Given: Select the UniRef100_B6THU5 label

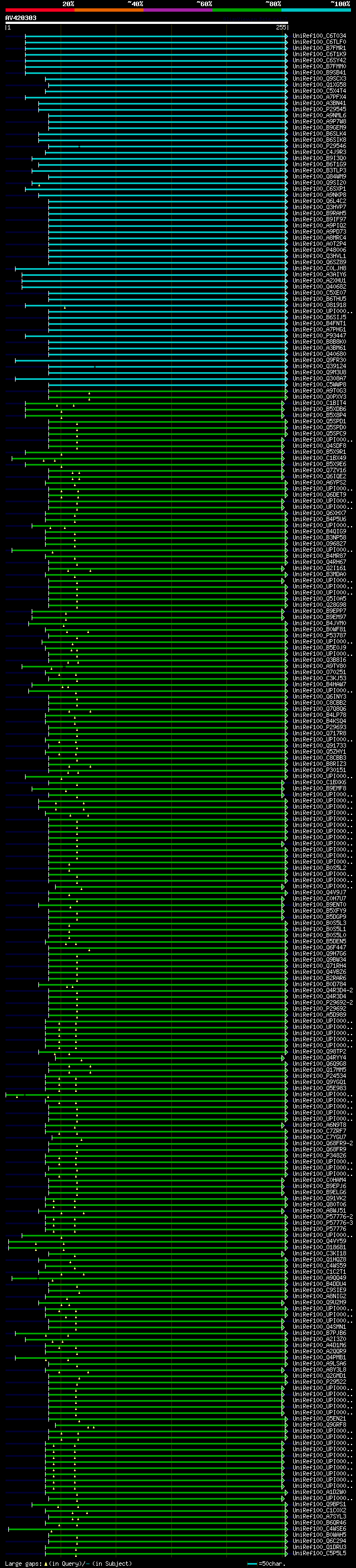Looking at the screenshot, I should pos(319,299).
